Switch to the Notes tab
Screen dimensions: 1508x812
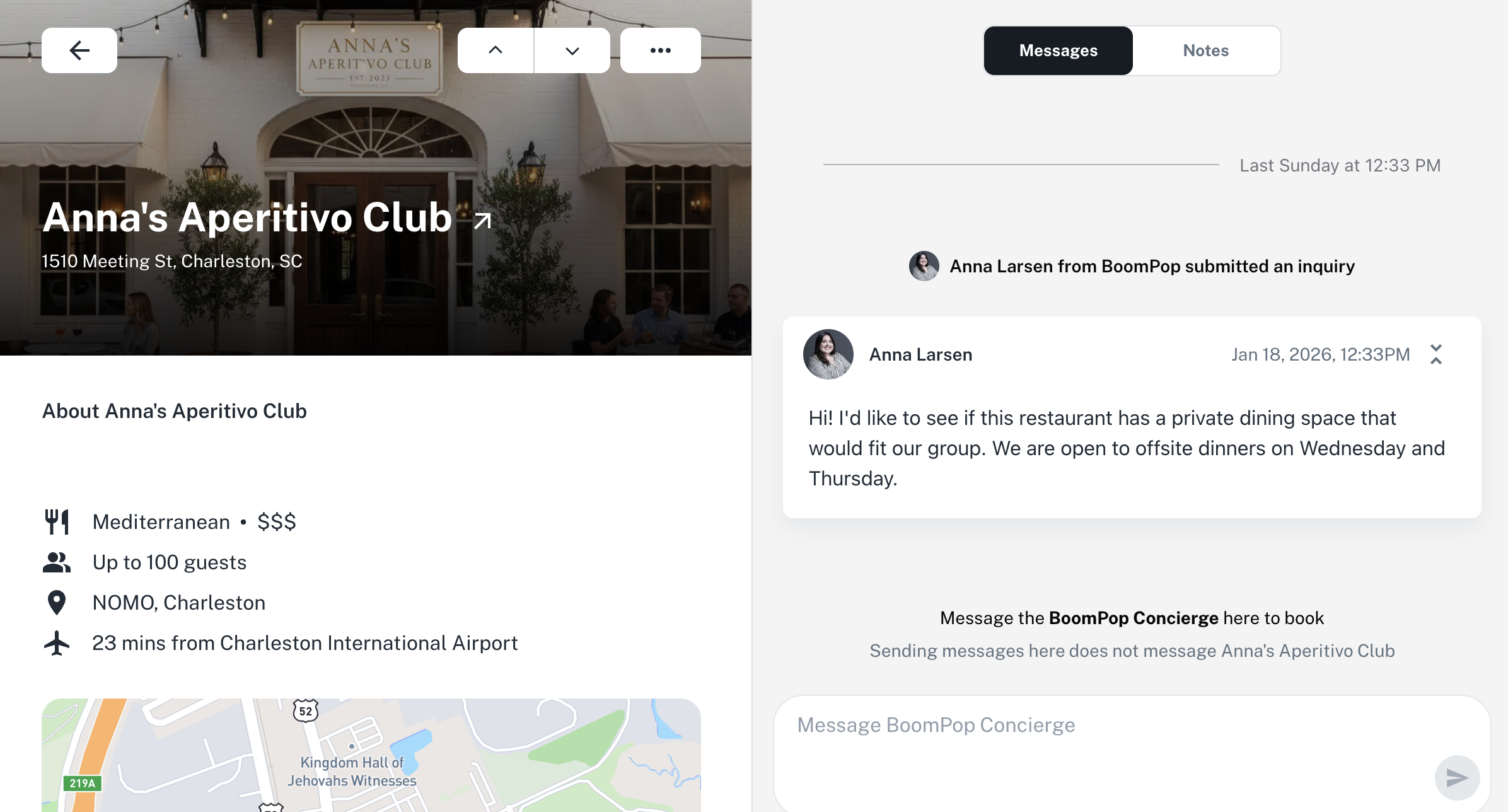(x=1206, y=50)
